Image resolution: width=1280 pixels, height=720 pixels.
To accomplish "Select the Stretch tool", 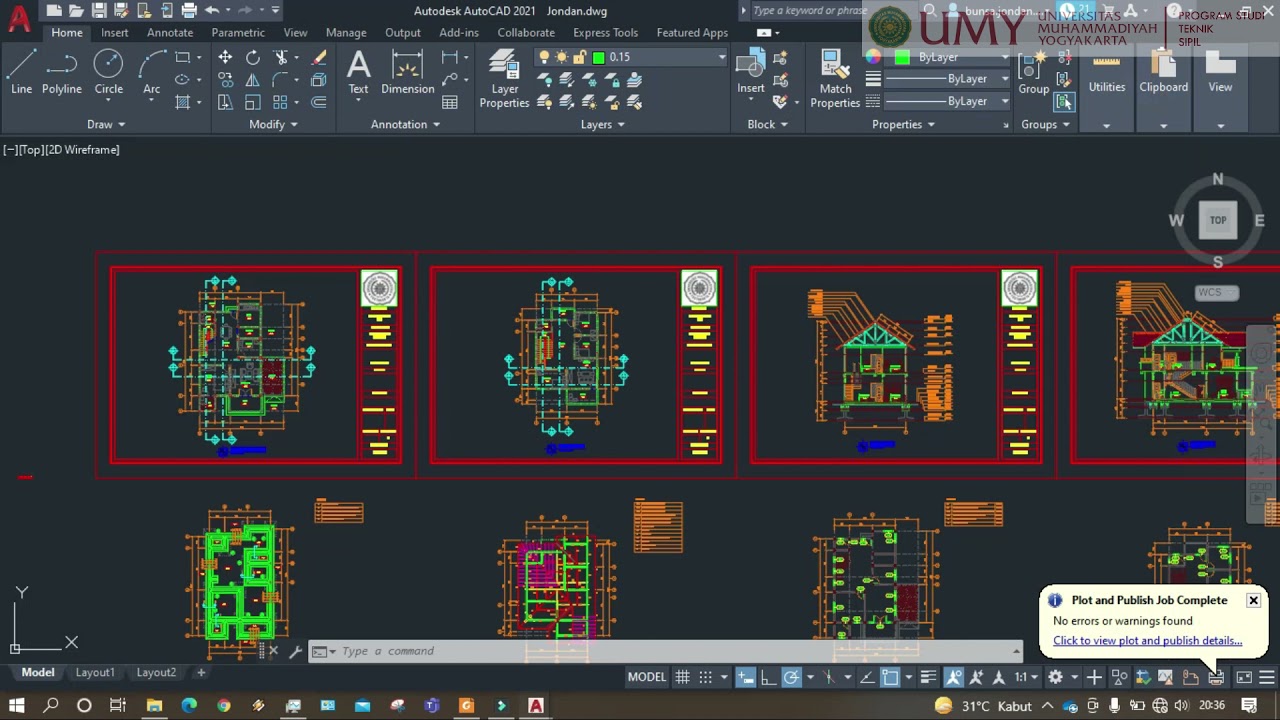I will pyautogui.click(x=225, y=102).
